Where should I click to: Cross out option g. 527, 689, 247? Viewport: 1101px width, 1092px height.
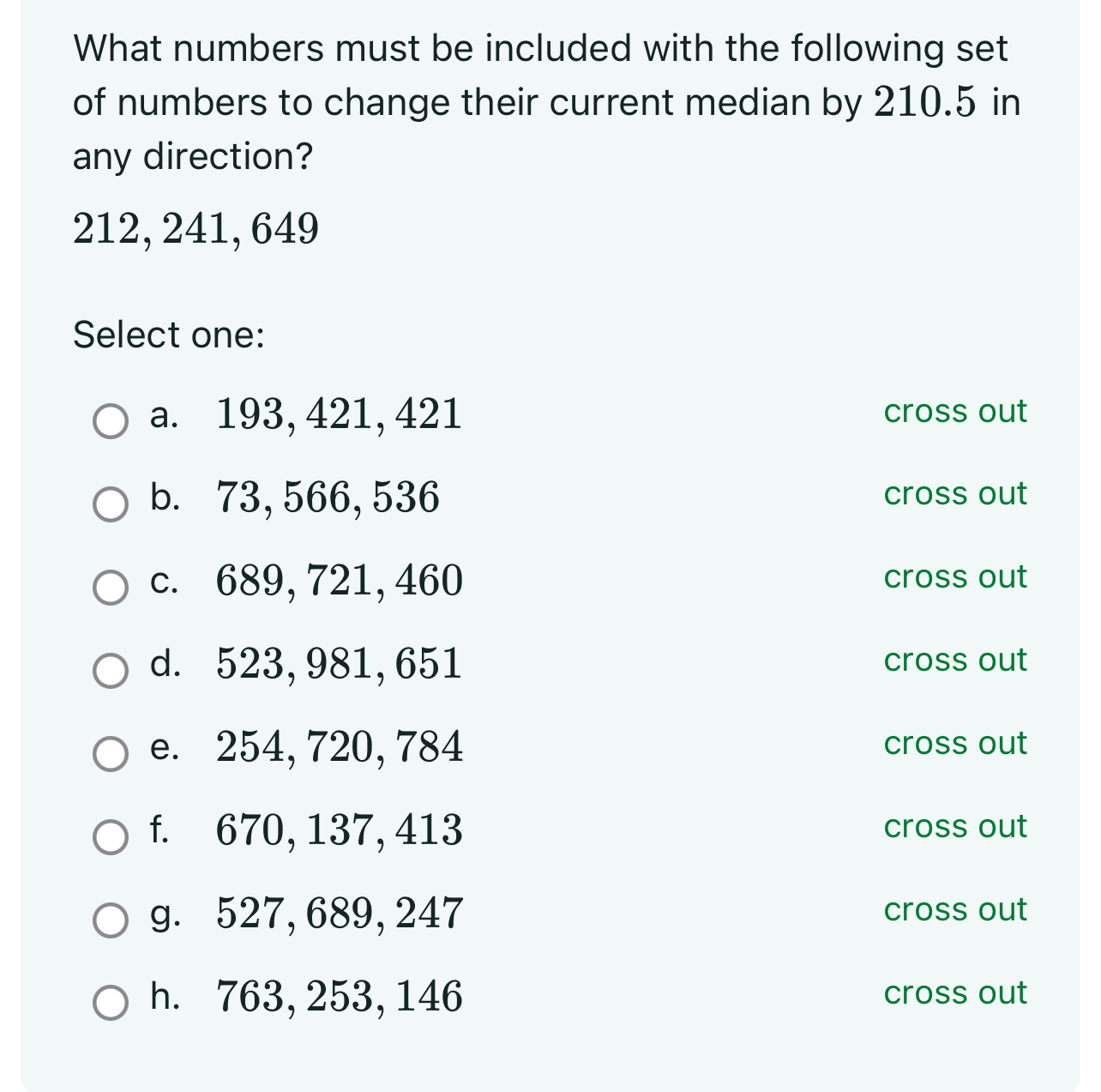click(954, 910)
